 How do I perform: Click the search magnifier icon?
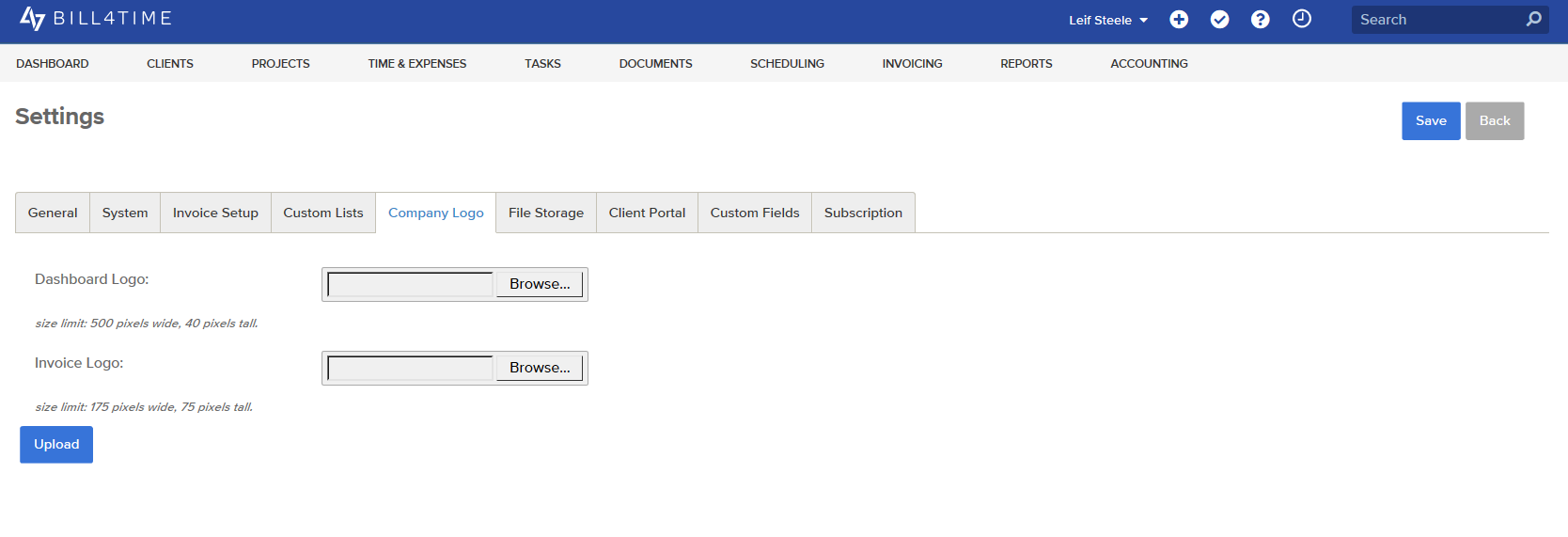(1534, 19)
